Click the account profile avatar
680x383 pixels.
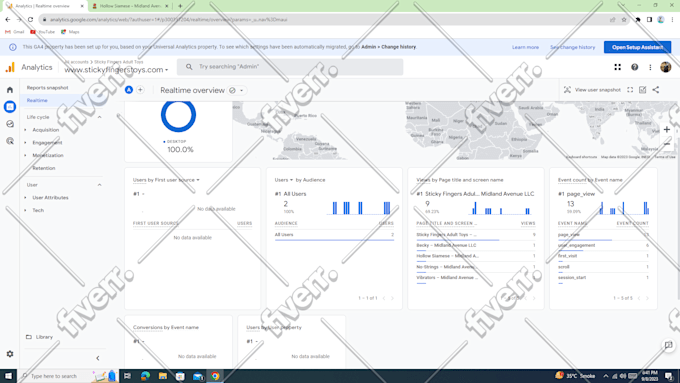click(x=666, y=67)
